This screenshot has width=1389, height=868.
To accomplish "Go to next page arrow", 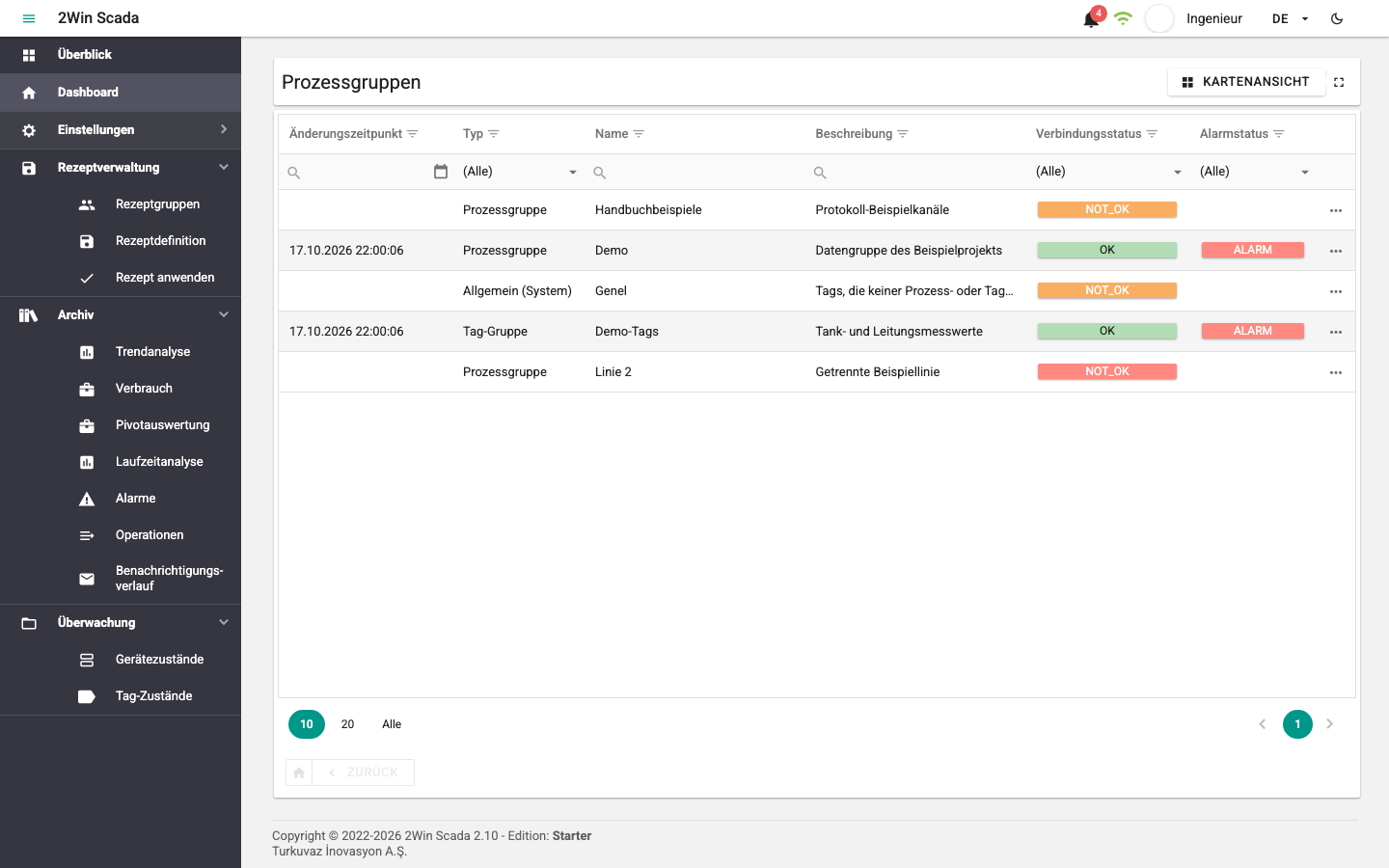I will click(x=1330, y=724).
